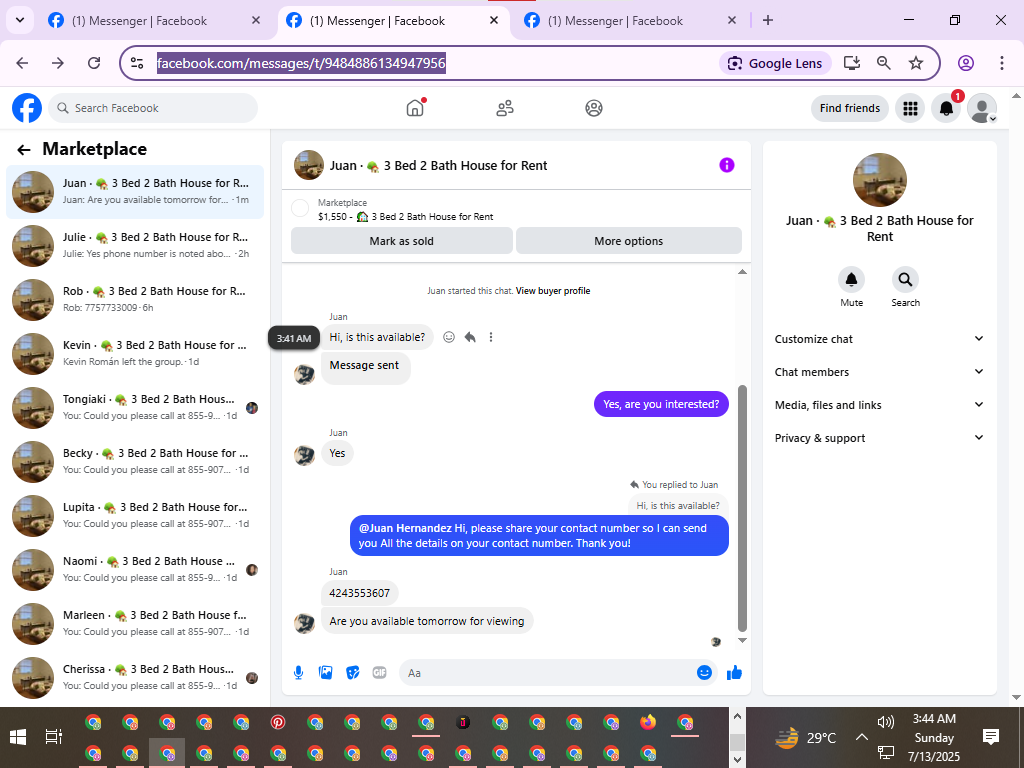Open Tongiaki's house rental chat

pos(135,408)
